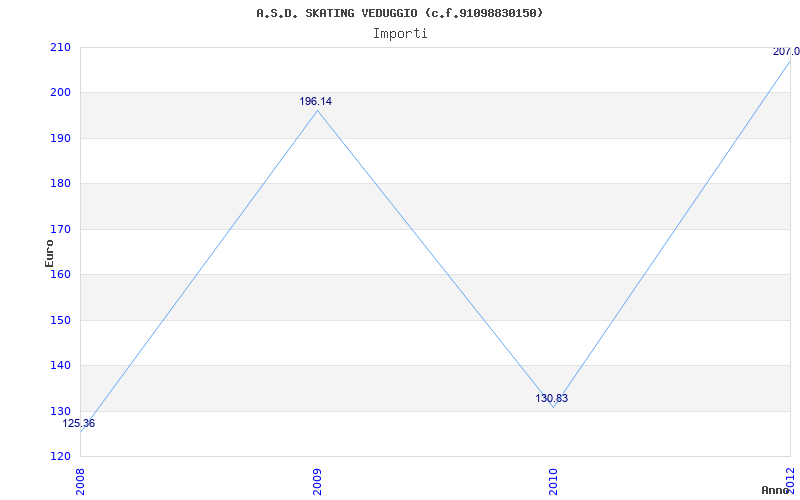Viewport: 800px width, 500px height.
Task: Click the Euro axis label
Action: pyautogui.click(x=49, y=253)
